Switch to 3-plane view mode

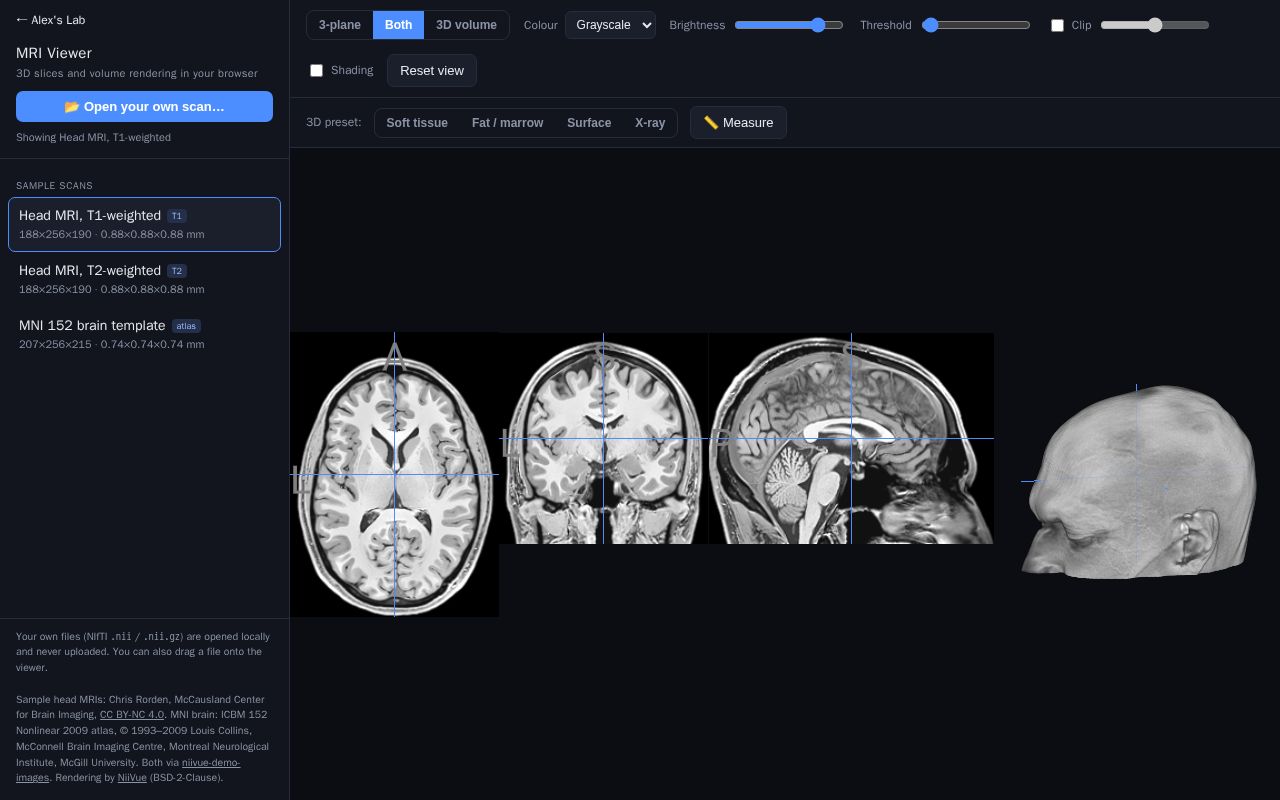click(x=340, y=25)
